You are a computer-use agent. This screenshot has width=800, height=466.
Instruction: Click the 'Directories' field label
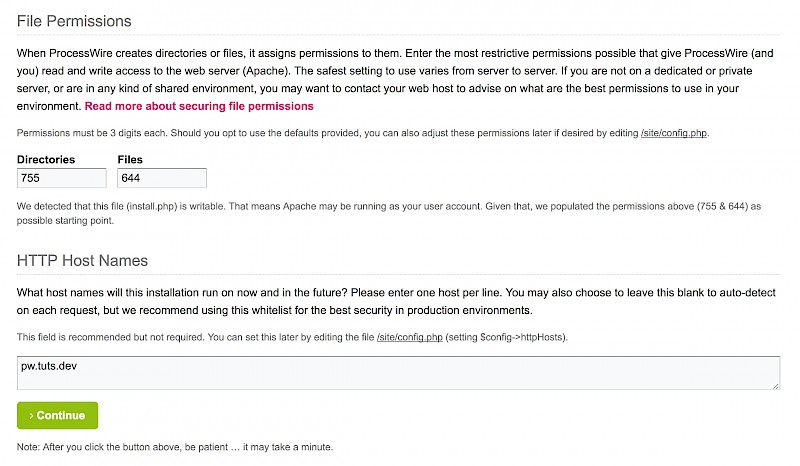[47, 160]
